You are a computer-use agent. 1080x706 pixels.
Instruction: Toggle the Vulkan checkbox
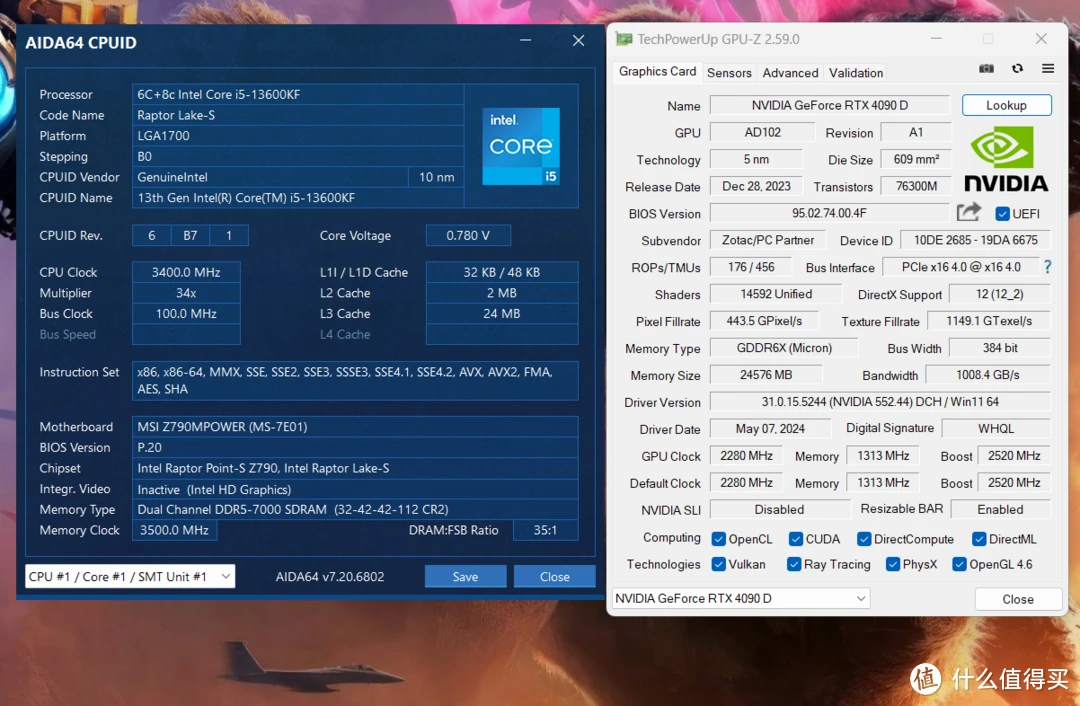tap(718, 564)
